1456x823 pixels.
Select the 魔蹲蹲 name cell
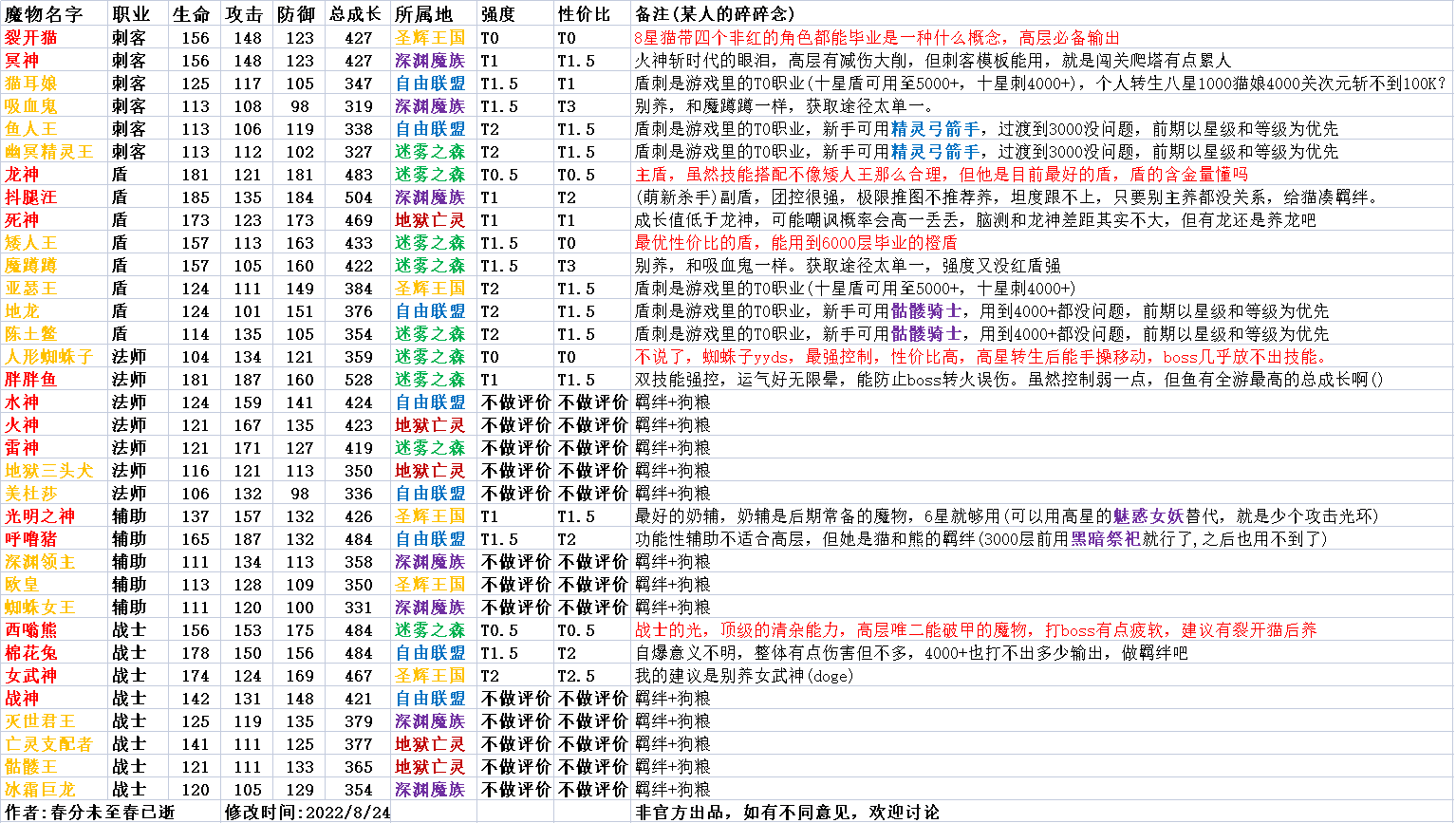(x=31, y=266)
